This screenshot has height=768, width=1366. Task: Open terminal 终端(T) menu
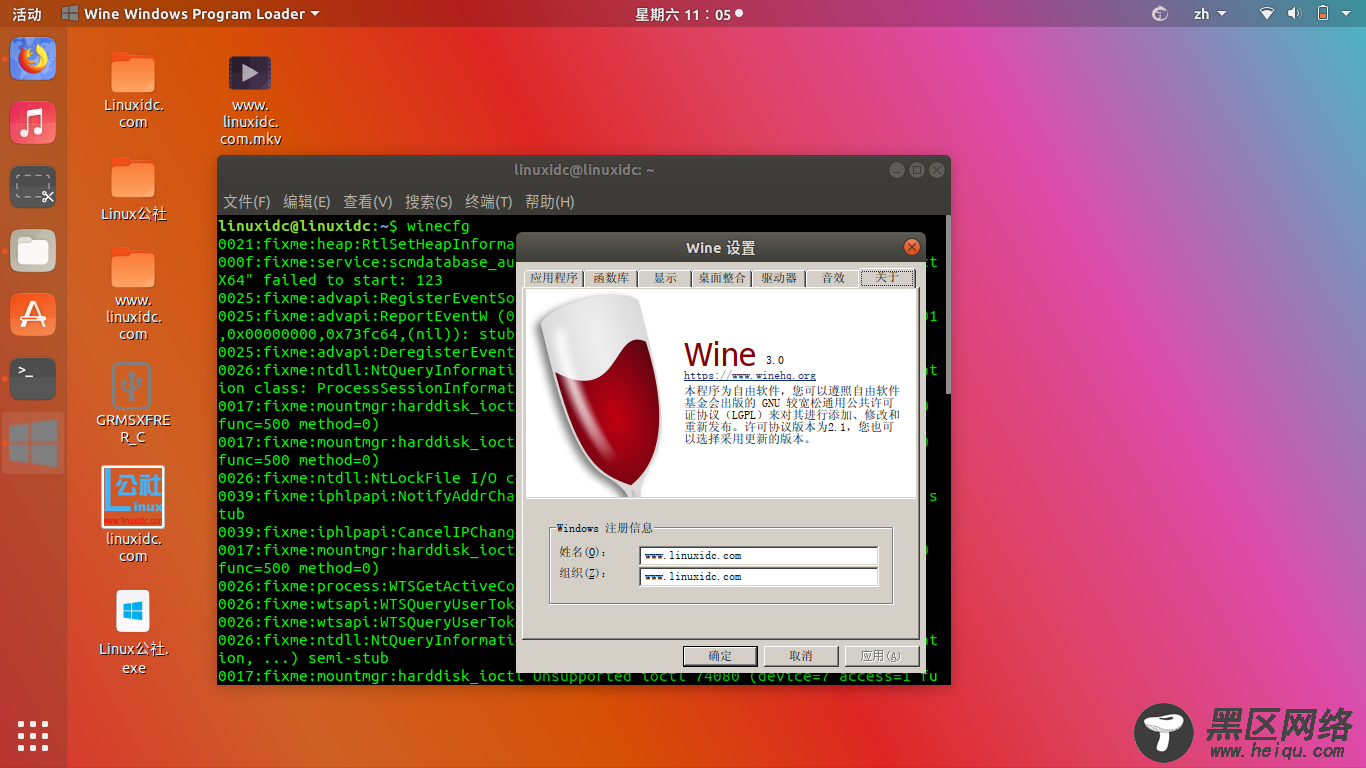tap(489, 202)
